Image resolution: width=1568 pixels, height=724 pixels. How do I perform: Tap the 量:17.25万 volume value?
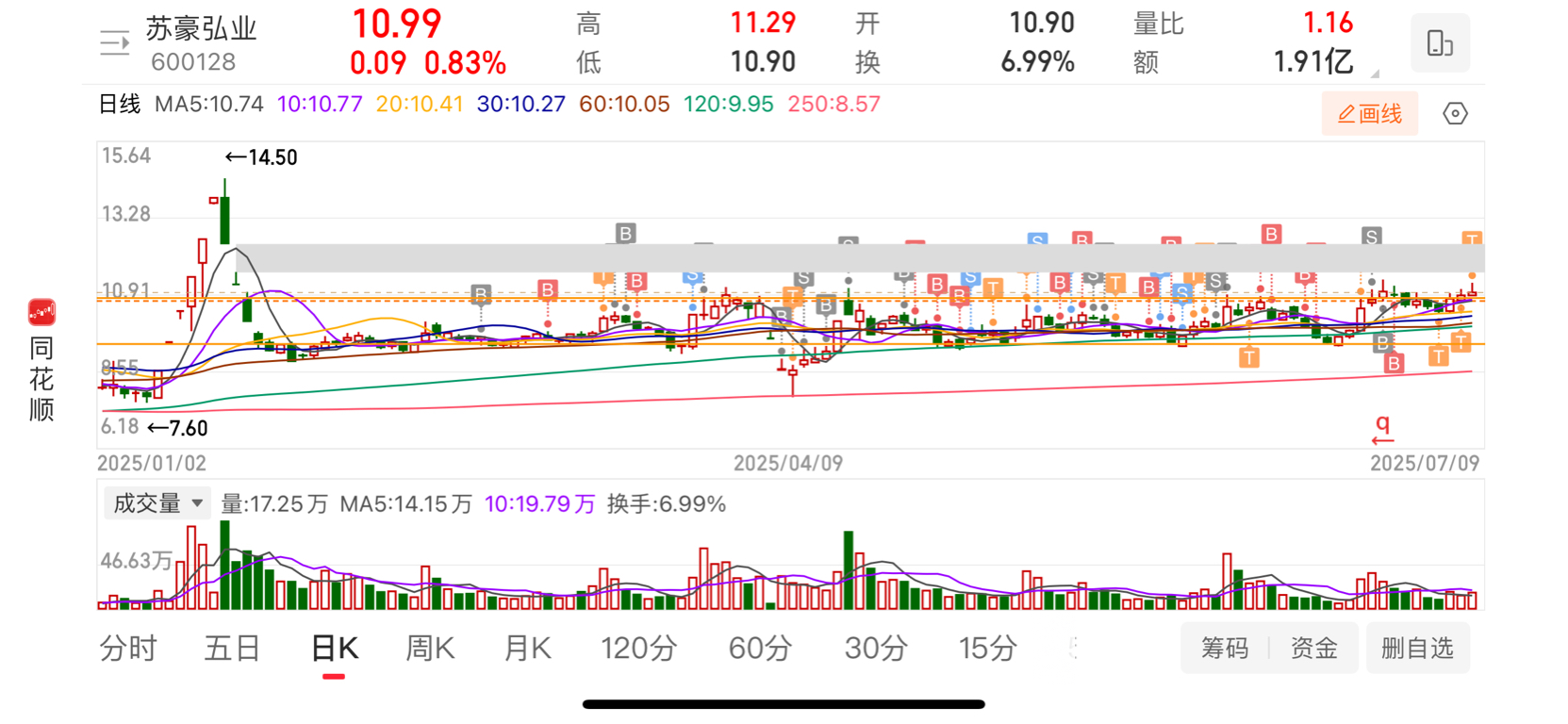274,504
